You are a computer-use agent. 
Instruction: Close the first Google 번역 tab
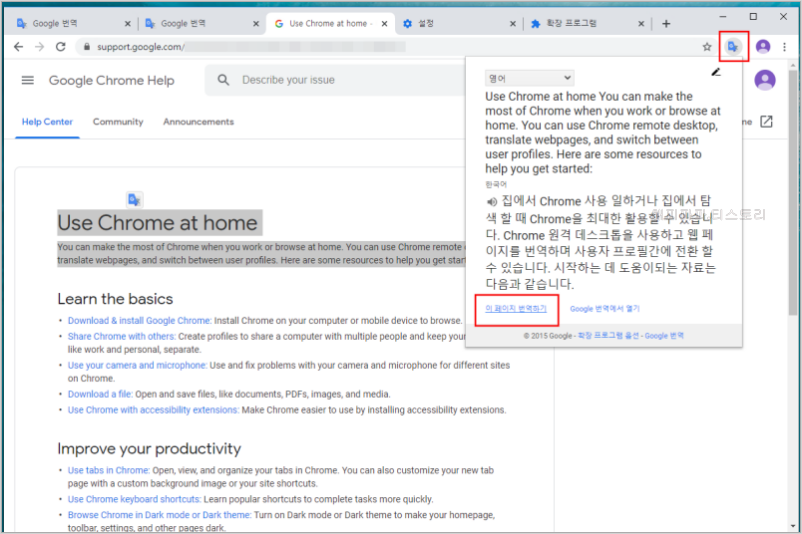tap(127, 24)
